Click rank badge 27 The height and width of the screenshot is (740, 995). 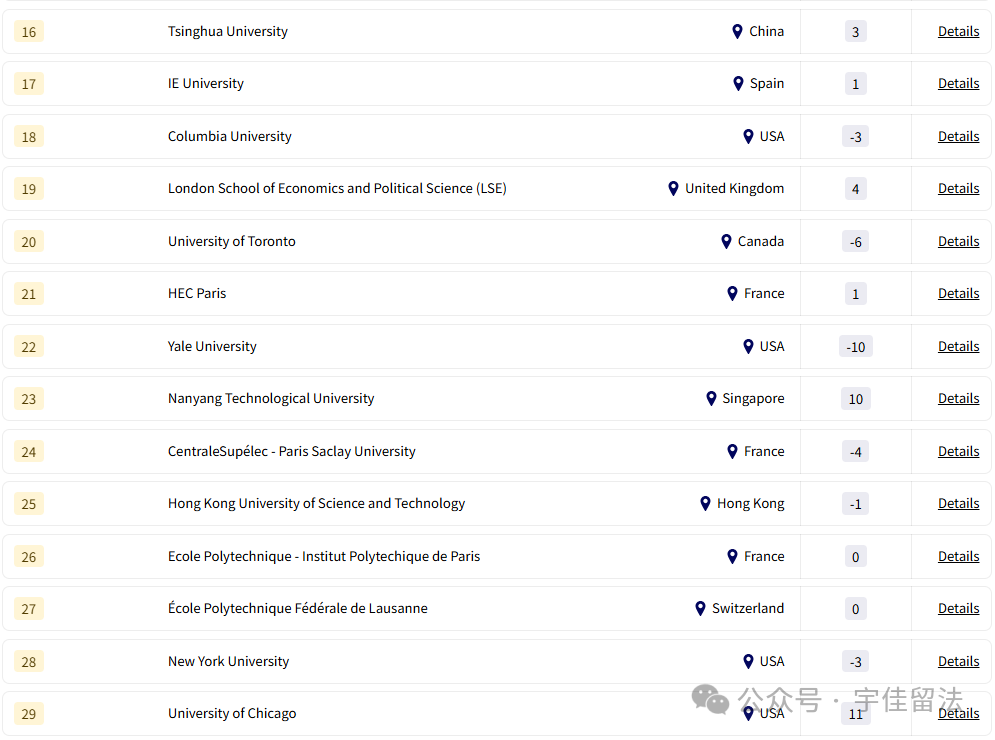[29, 609]
